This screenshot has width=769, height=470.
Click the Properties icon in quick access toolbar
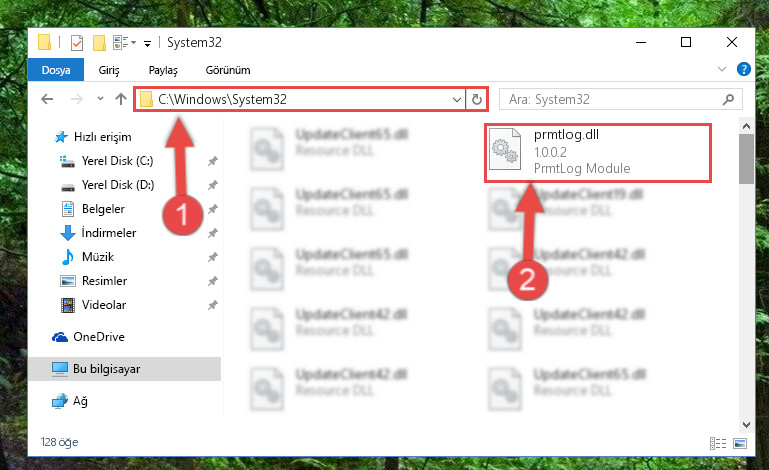click(77, 43)
